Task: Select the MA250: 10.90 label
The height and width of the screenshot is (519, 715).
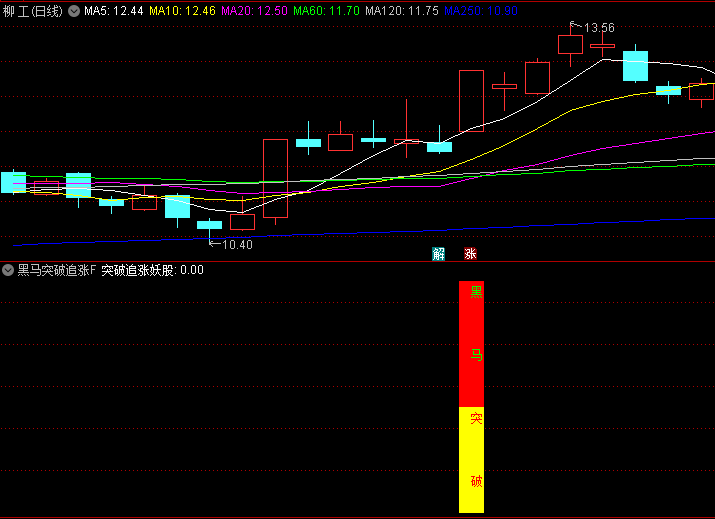Action: pyautogui.click(x=481, y=11)
